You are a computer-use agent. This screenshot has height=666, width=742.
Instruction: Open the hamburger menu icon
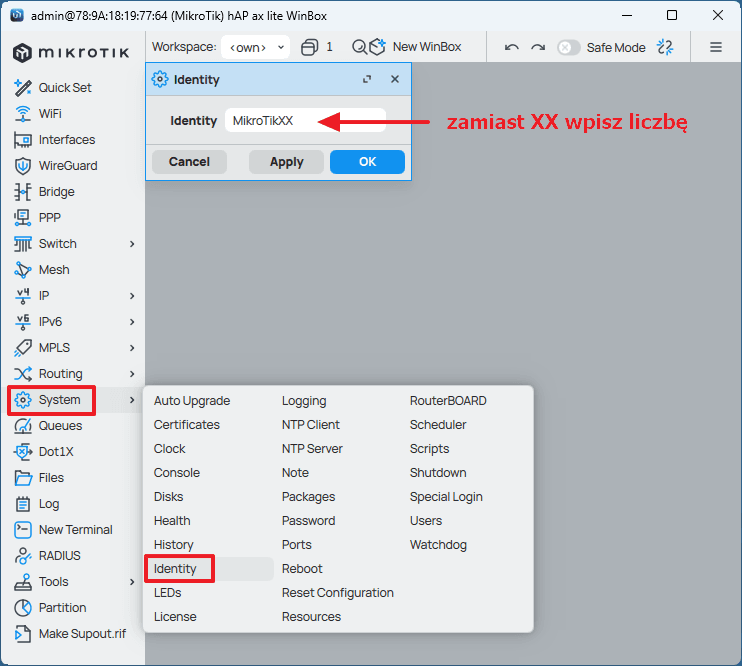pos(716,47)
